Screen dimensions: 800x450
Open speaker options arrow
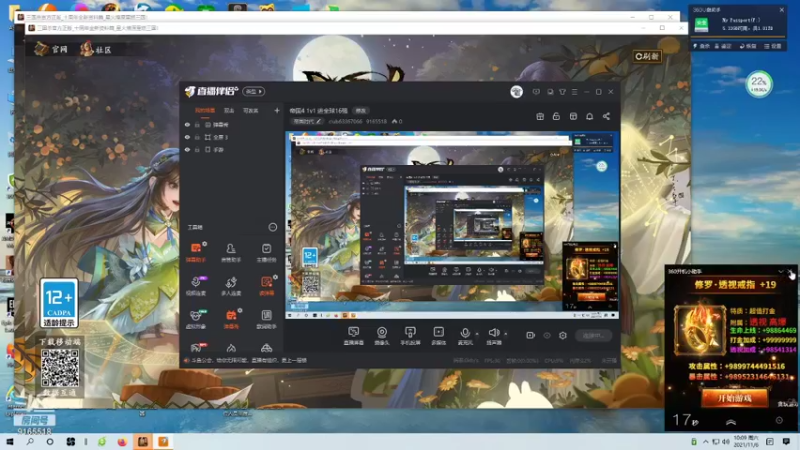click(x=506, y=334)
